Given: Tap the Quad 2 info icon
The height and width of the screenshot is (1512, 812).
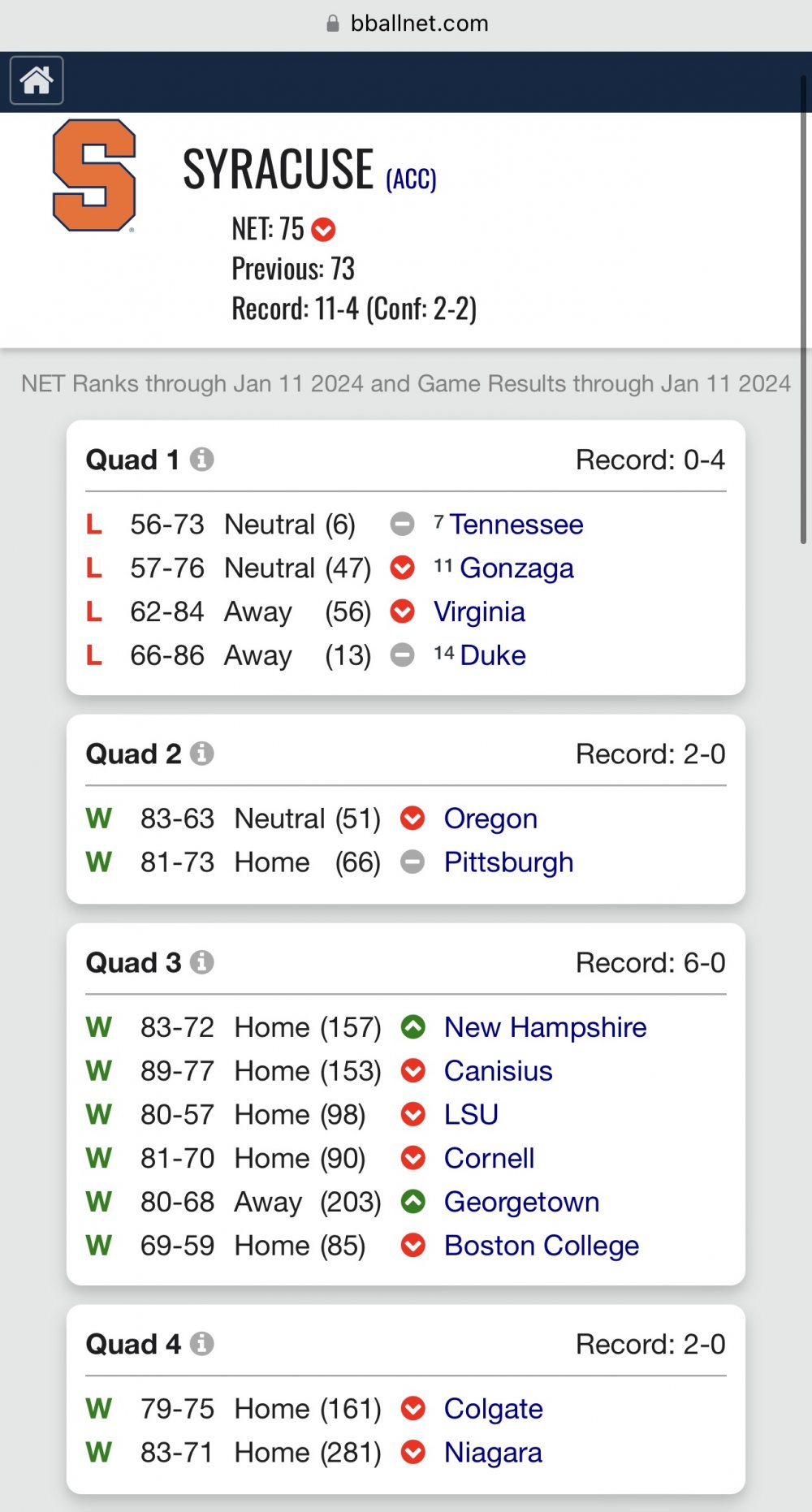Looking at the screenshot, I should tap(202, 754).
